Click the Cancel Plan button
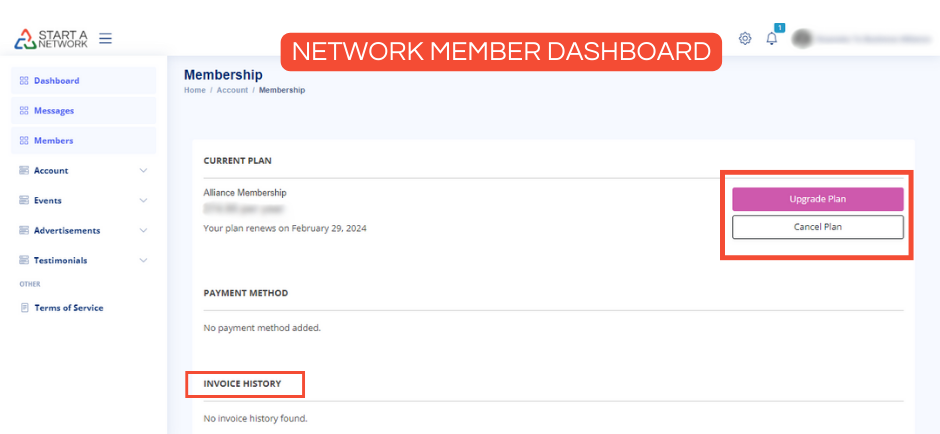Viewport: 940px width, 434px height. (x=817, y=227)
